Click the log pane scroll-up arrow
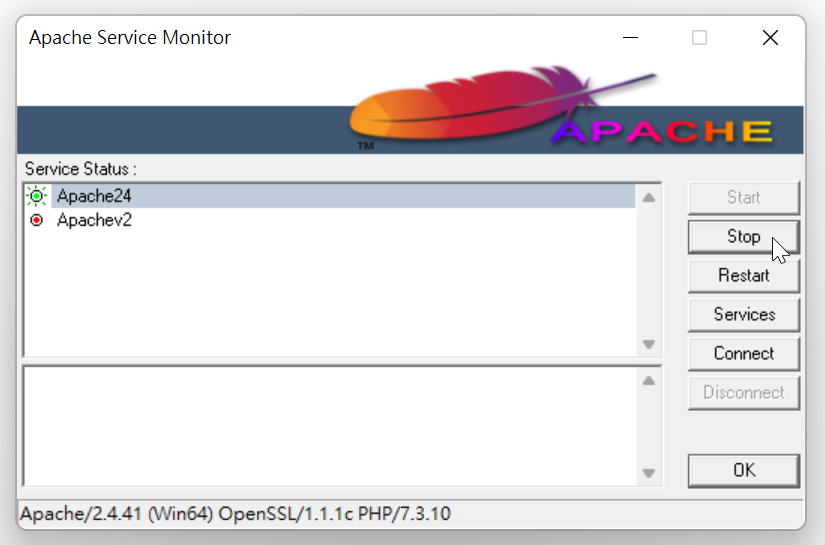The width and height of the screenshot is (825, 545). pyautogui.click(x=649, y=381)
